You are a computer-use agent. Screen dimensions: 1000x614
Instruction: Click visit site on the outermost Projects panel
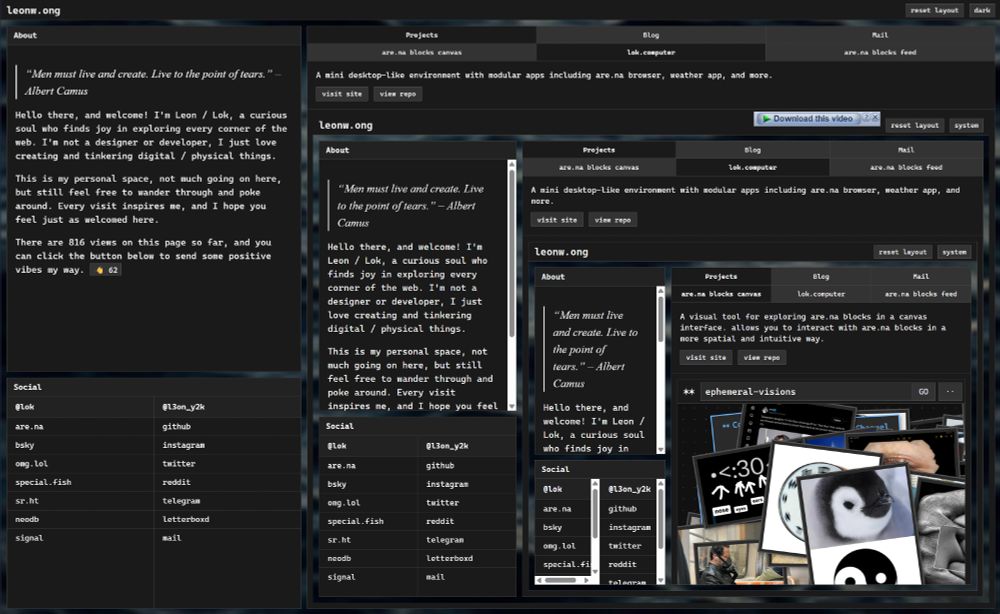pos(342,94)
